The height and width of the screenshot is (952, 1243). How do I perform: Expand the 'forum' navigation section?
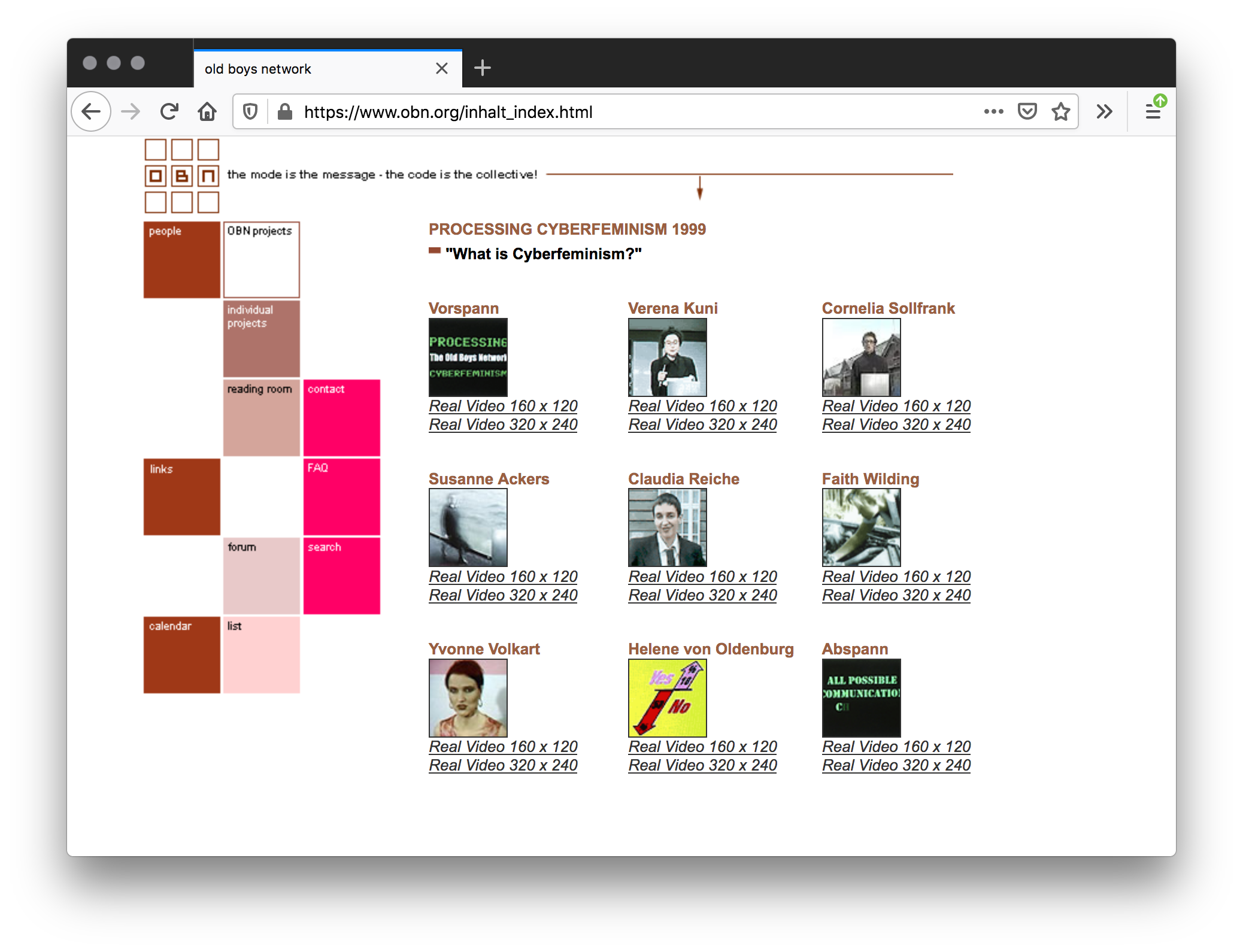coord(259,574)
